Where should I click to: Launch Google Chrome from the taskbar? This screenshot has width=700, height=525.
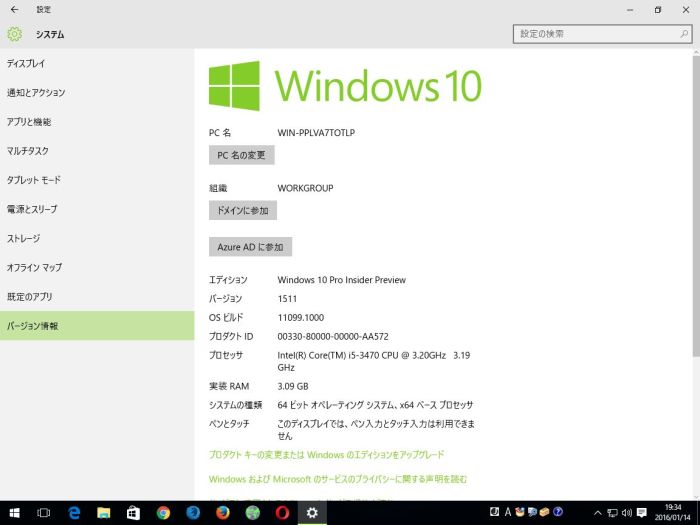pos(163,512)
